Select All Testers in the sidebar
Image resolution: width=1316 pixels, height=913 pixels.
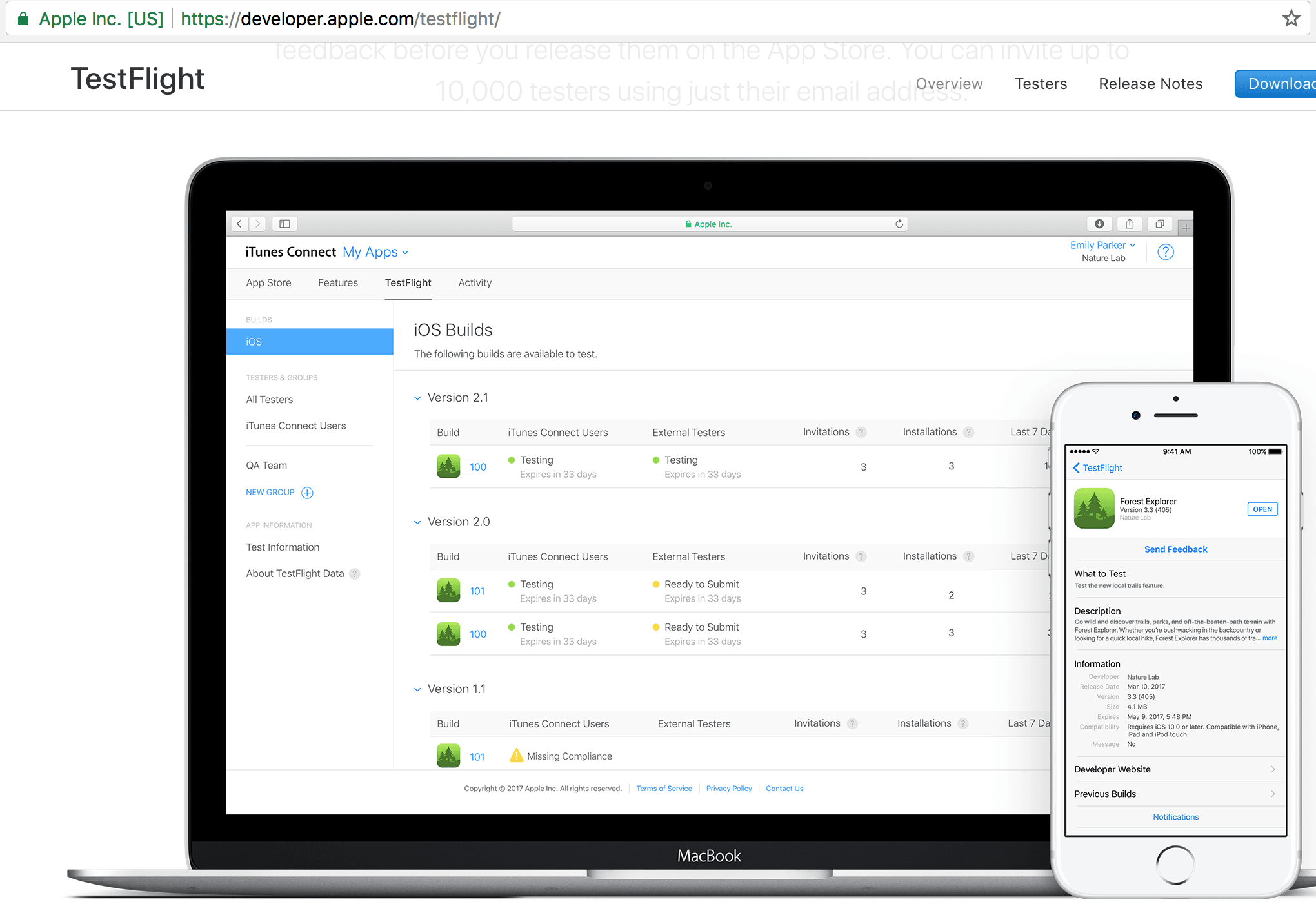pos(269,400)
